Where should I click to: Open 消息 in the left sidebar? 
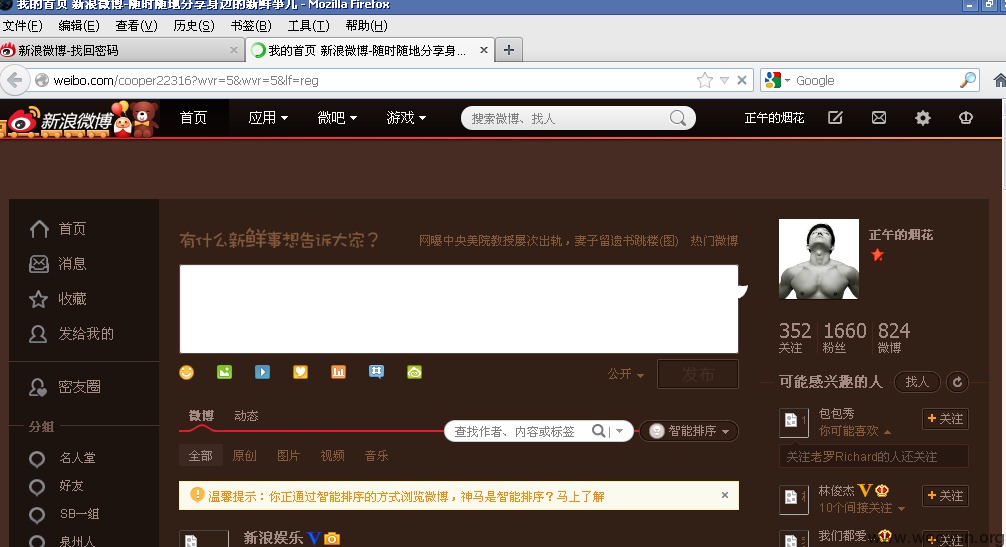pyautogui.click(x=58, y=264)
